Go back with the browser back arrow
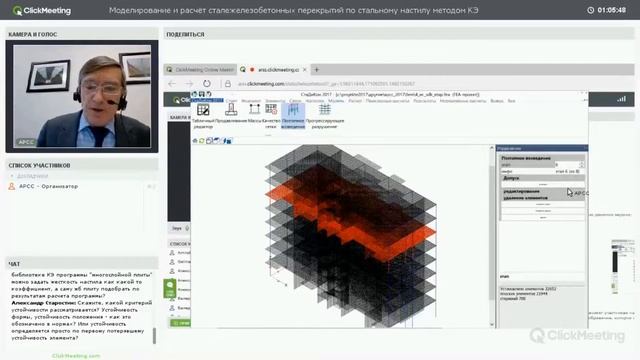The width and height of the screenshot is (640, 360). pos(172,84)
